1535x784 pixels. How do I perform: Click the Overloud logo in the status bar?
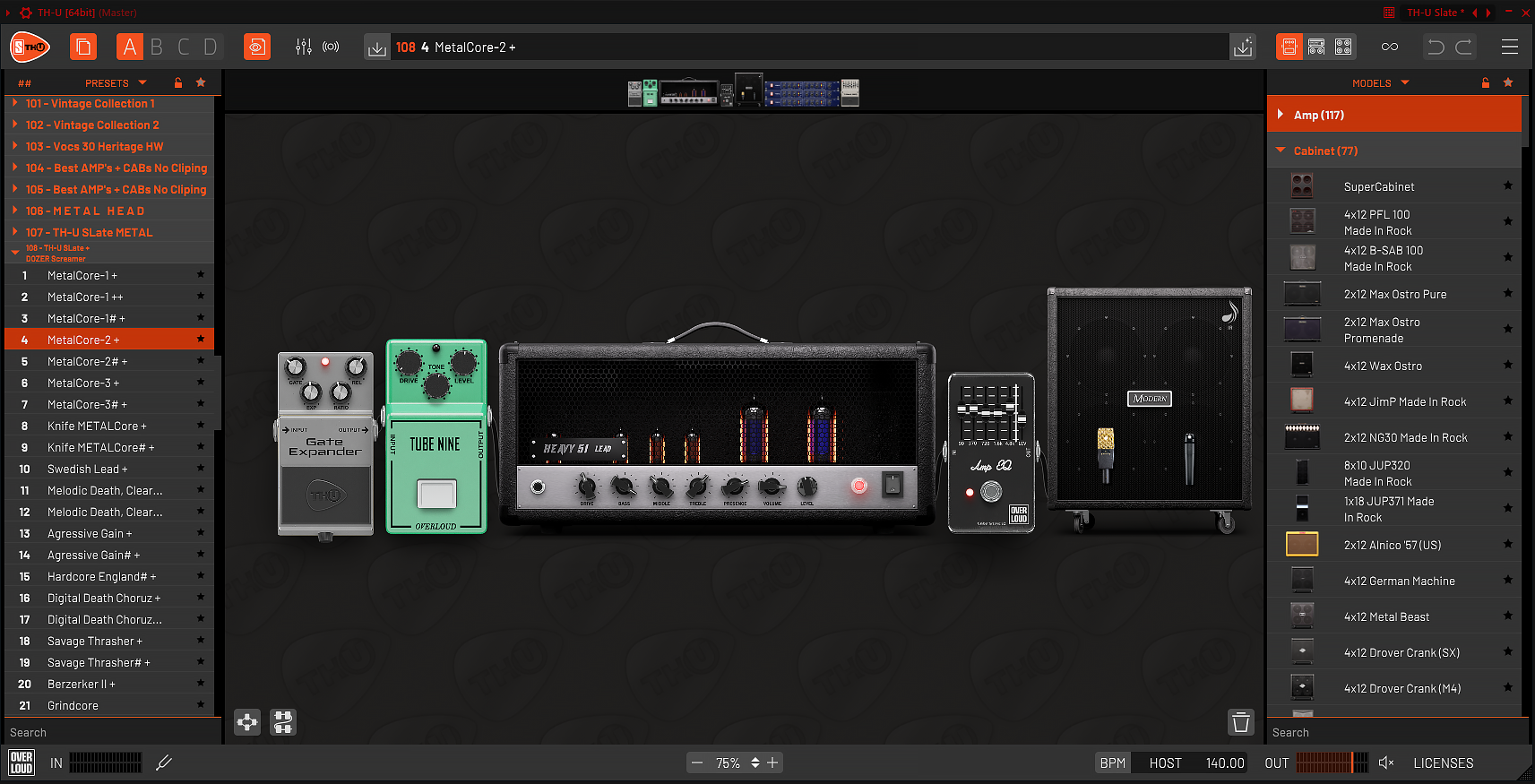[x=22, y=762]
